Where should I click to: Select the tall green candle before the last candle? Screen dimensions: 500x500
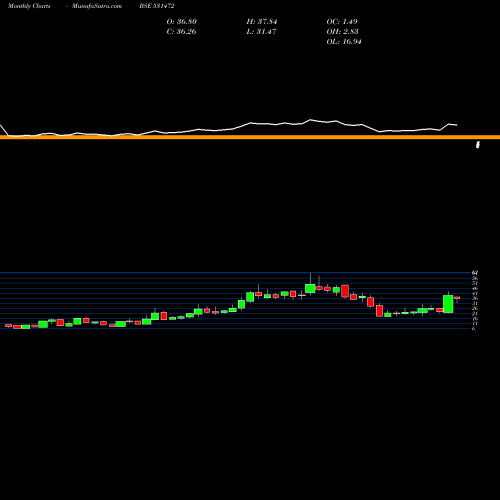point(448,304)
